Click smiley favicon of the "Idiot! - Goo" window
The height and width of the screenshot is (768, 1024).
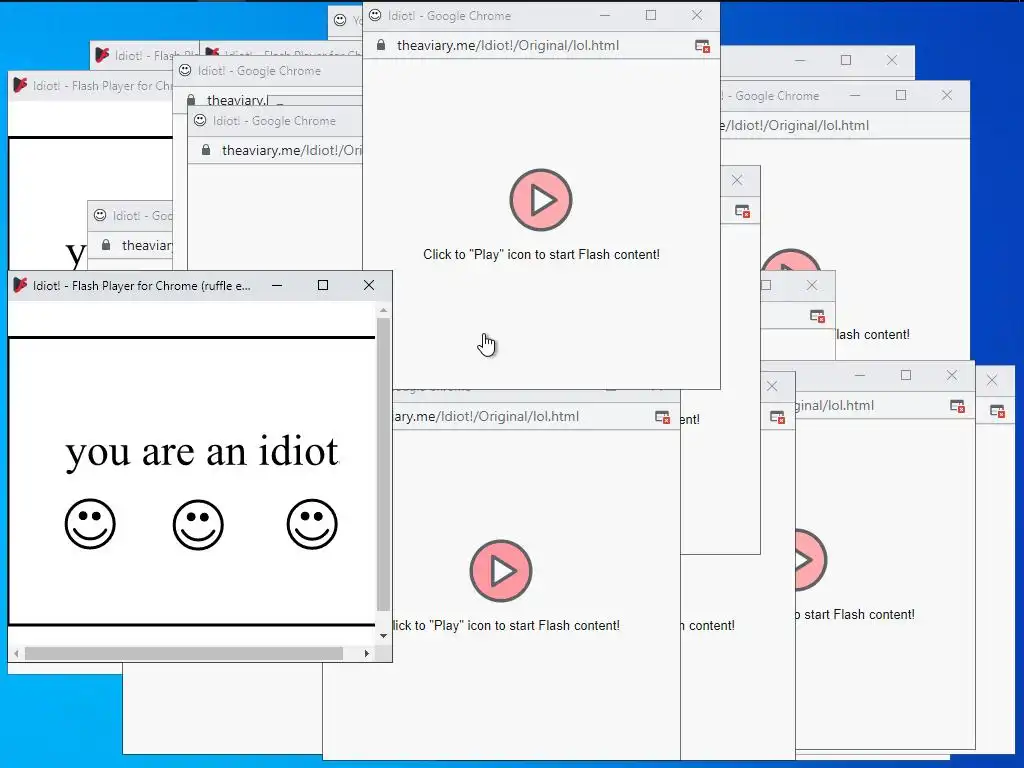click(x=100, y=215)
